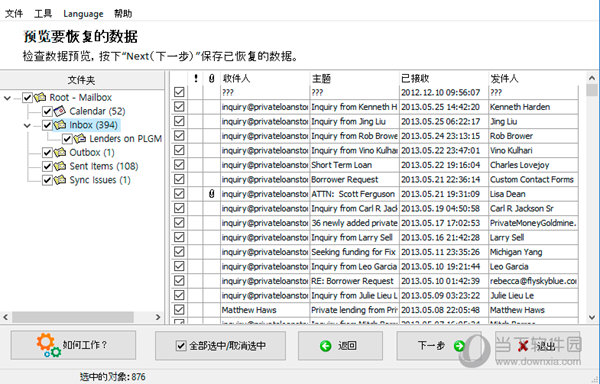Sort by 发件人 column header
The image size is (600, 384).
(533, 78)
